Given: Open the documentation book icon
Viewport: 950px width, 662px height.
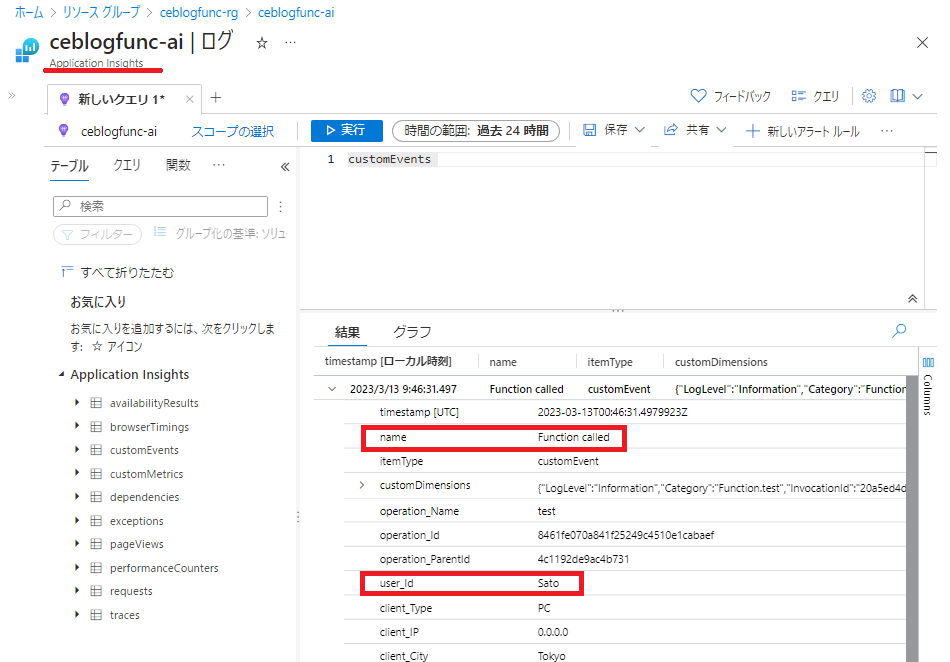Looking at the screenshot, I should click(x=897, y=96).
